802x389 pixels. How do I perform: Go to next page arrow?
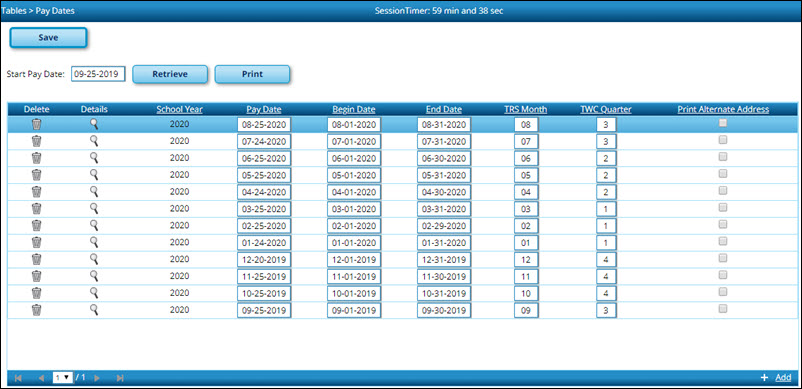coord(97,378)
